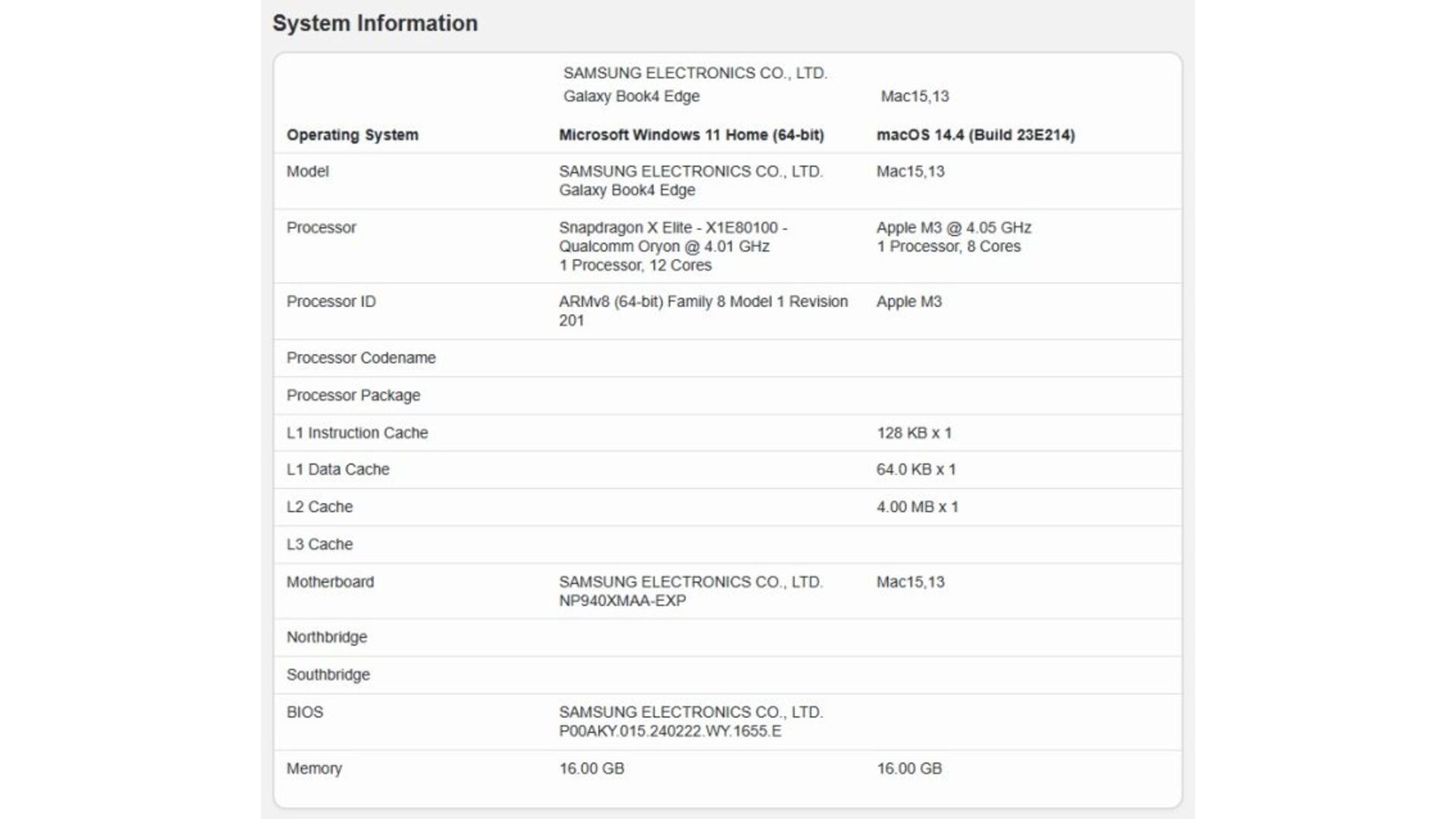This screenshot has width=1456, height=819.
Task: Click Mac15,13 in the header row
Action: tap(915, 96)
